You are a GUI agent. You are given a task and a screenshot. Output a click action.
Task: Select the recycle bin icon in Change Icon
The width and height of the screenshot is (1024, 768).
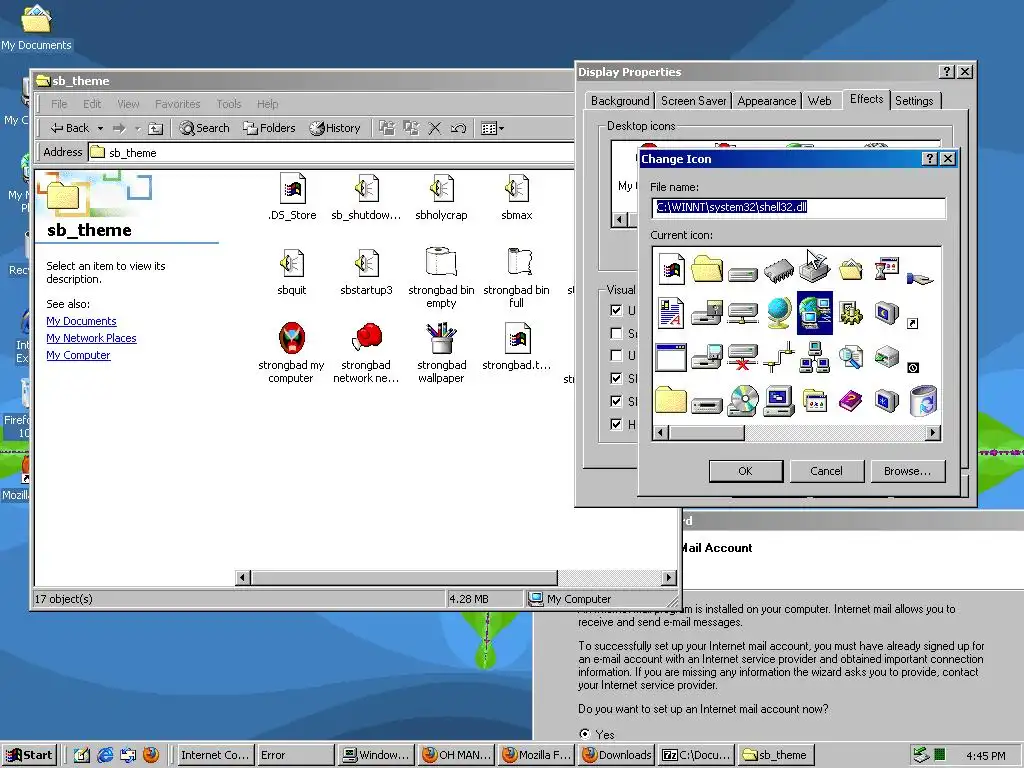click(x=923, y=400)
